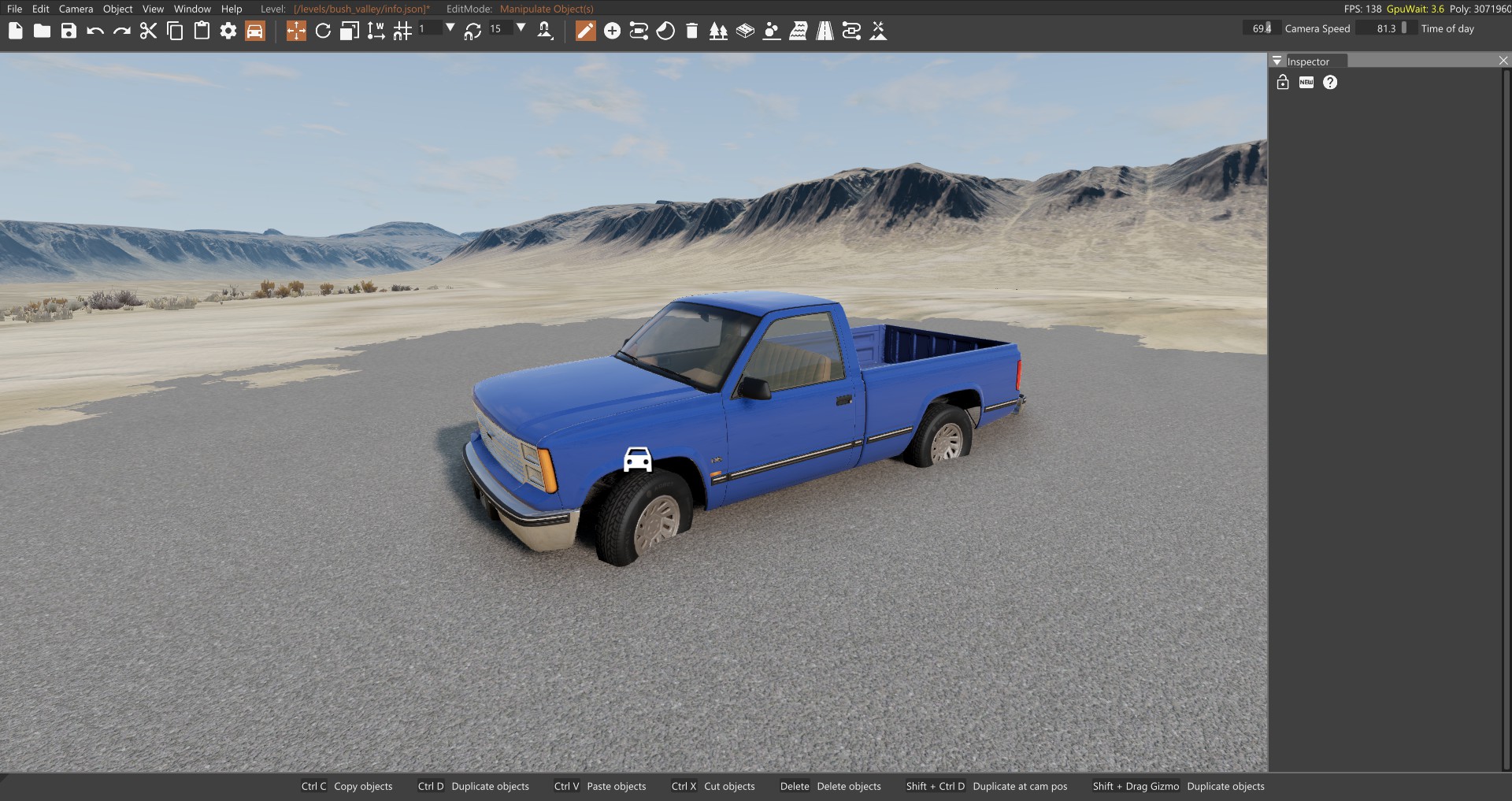Click the looped-path tool icon next to road
This screenshot has height=801, width=1512.
click(x=851, y=31)
